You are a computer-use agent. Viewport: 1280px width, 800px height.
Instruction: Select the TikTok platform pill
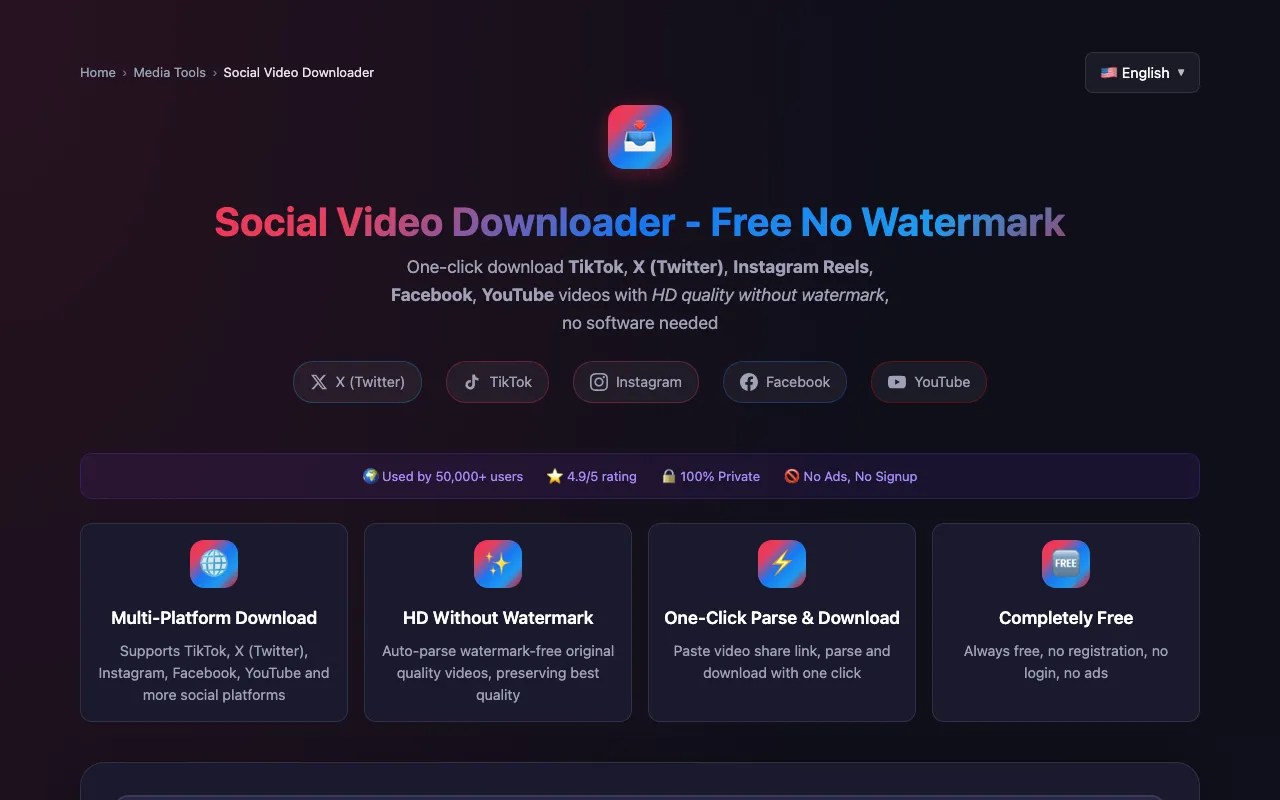pyautogui.click(x=497, y=382)
